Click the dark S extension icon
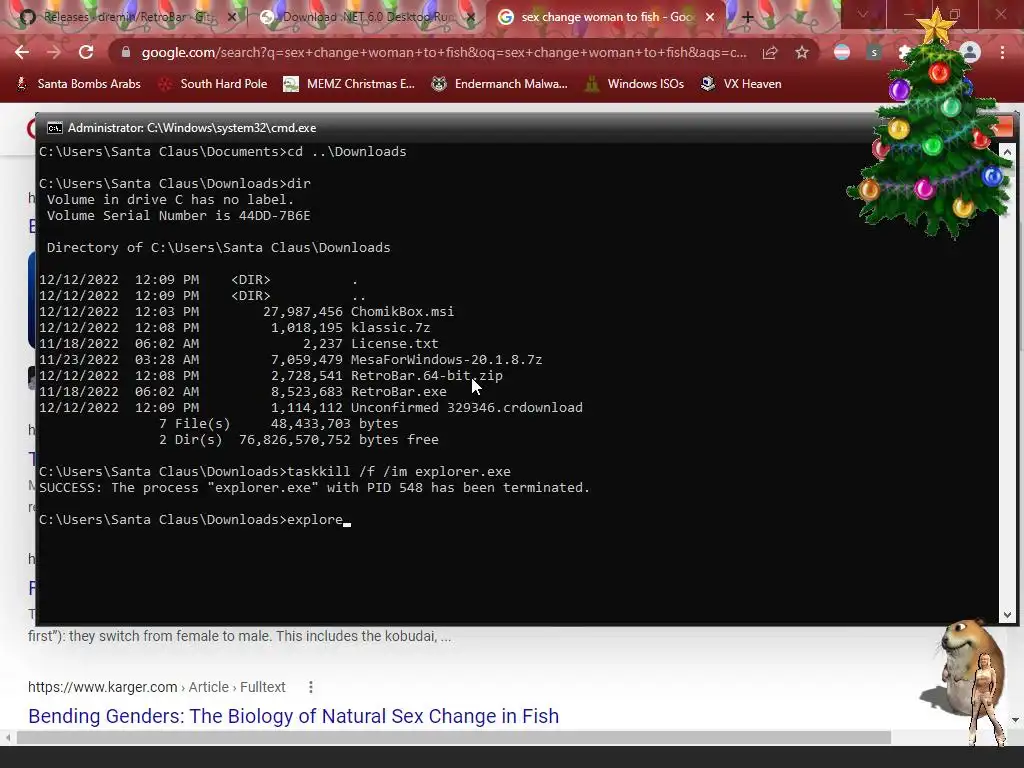This screenshot has height=768, width=1024. coord(874,52)
